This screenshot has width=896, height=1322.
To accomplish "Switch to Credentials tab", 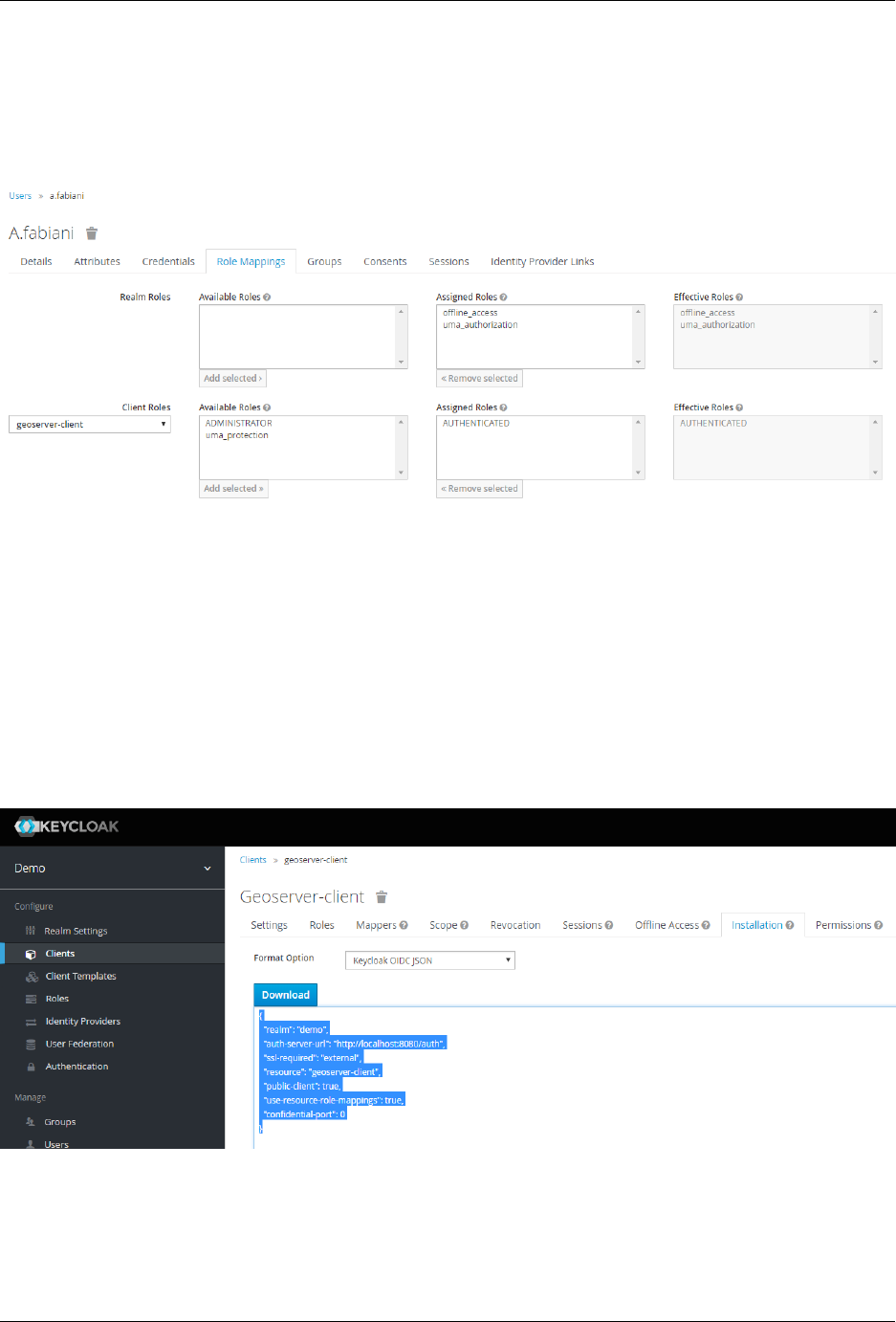I will [x=168, y=261].
